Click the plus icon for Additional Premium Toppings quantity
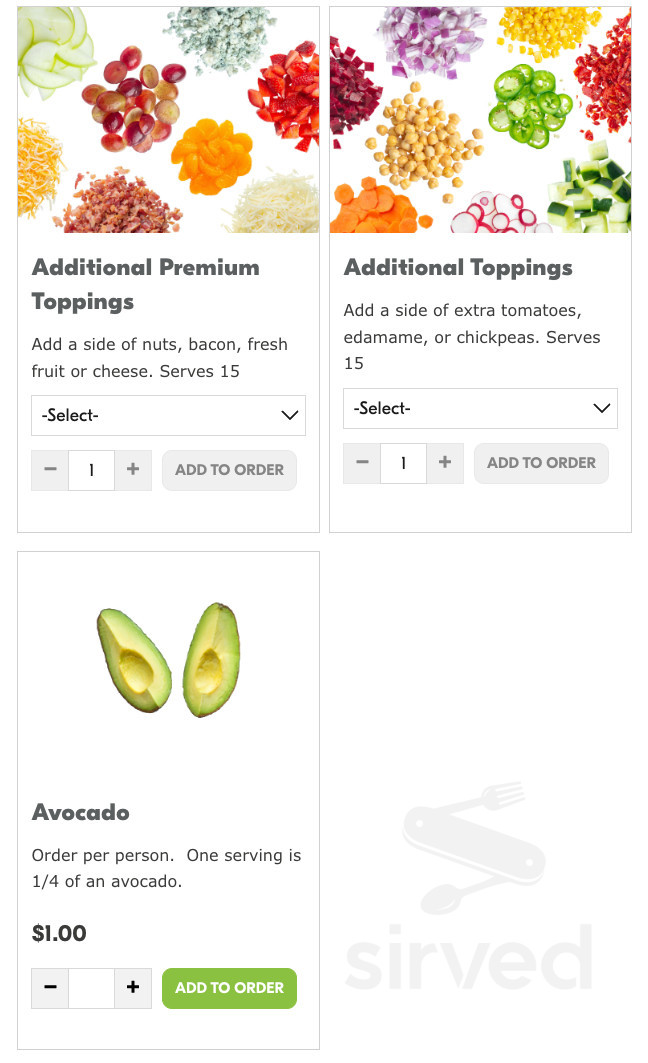The width and height of the screenshot is (648, 1063). 132,470
